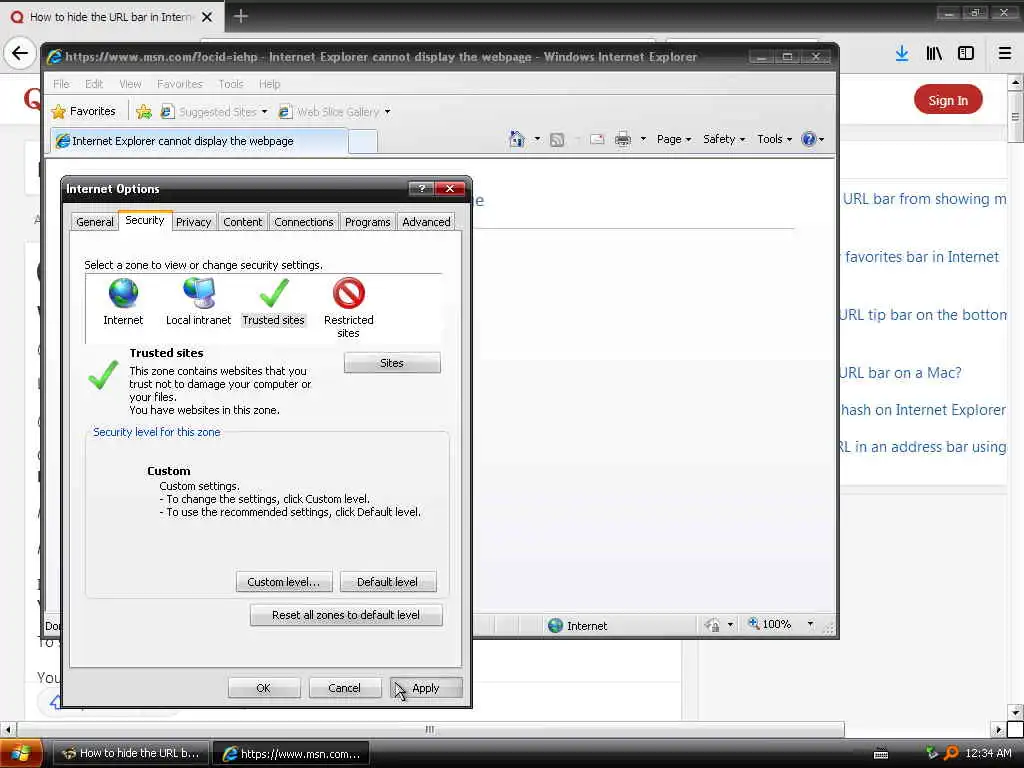Click the IE Help question mark icon
The height and width of the screenshot is (768, 1024).
pos(808,139)
